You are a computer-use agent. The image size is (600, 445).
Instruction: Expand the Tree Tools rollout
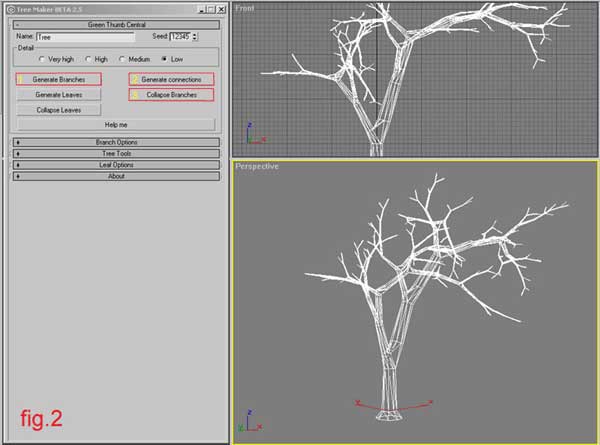click(x=116, y=153)
